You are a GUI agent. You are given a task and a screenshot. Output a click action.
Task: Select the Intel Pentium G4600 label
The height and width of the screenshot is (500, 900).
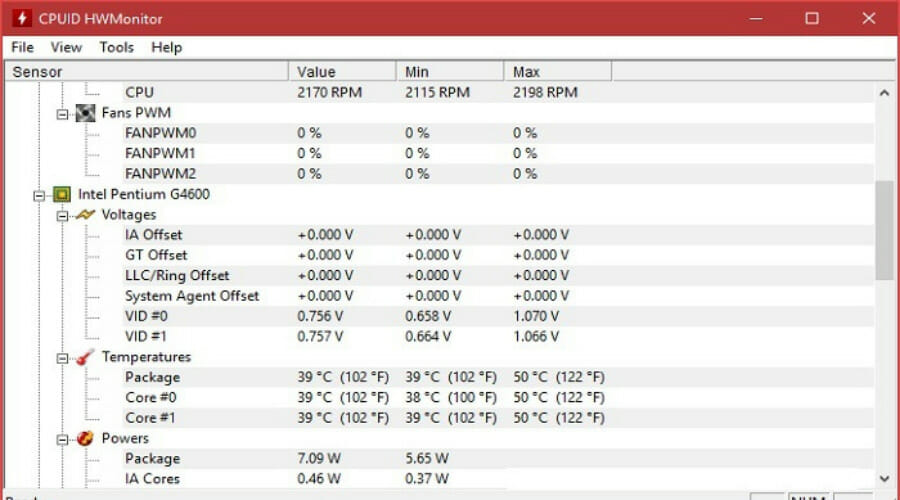click(x=143, y=194)
